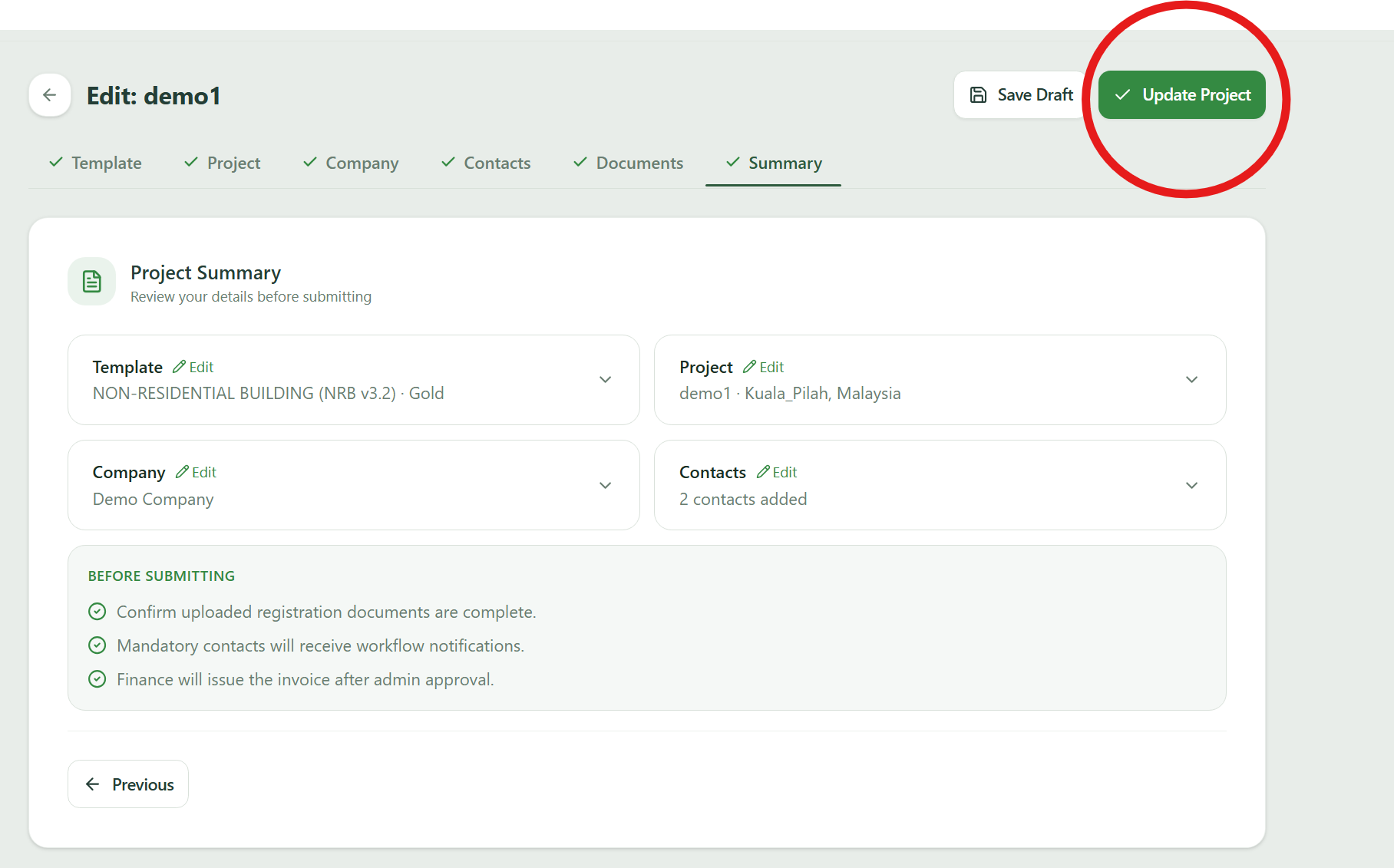Click the 'Edit: demo1' page title
The width and height of the screenshot is (1394, 868).
[154, 96]
